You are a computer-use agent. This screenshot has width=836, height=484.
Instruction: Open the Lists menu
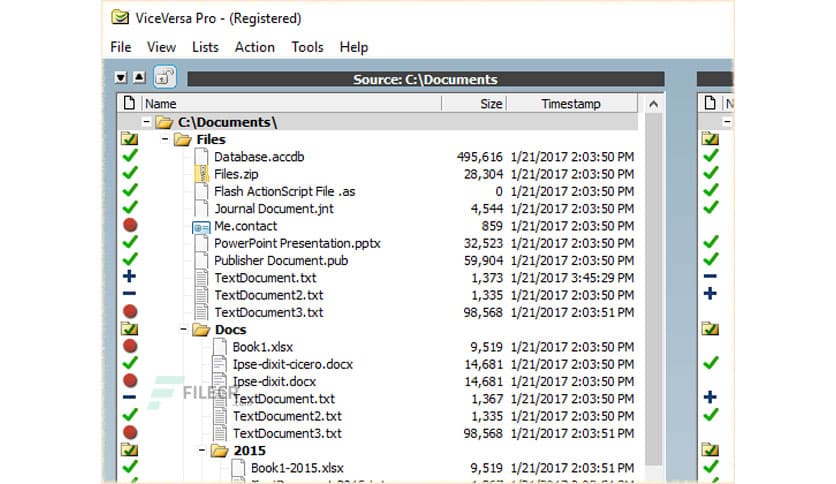click(x=205, y=47)
